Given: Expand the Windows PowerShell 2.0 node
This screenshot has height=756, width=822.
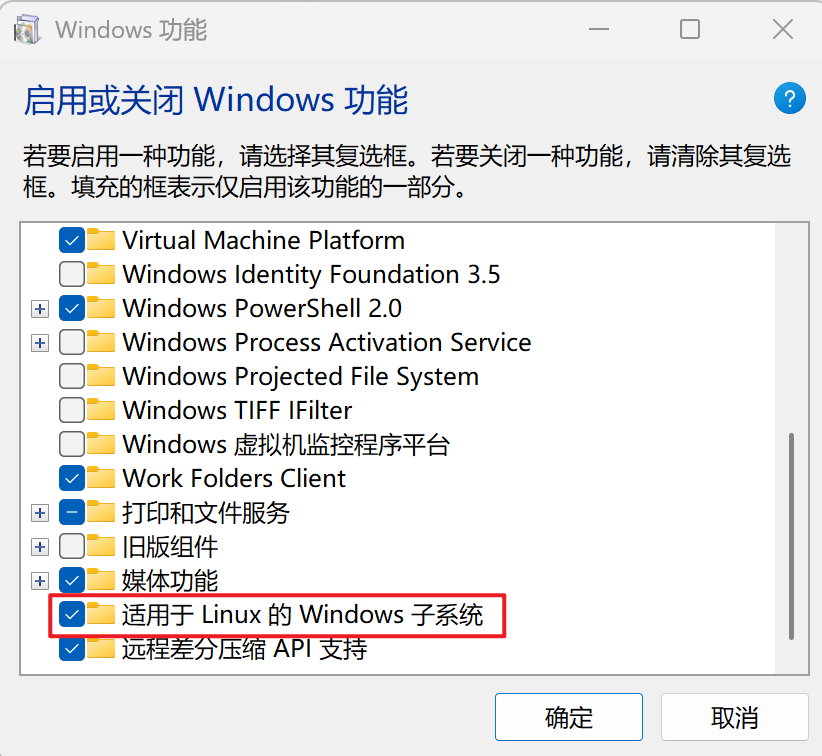Looking at the screenshot, I should (40, 309).
